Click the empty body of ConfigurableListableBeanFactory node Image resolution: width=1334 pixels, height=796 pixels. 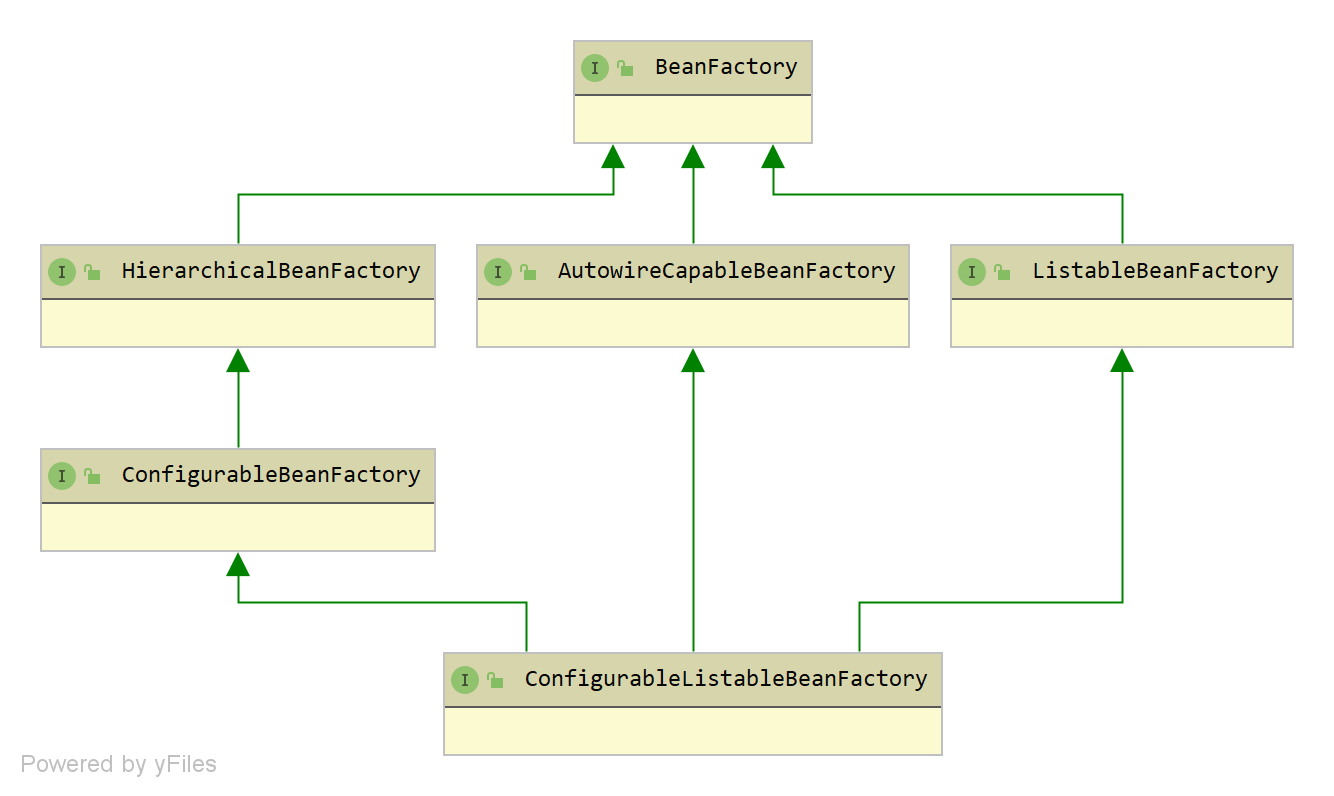(x=693, y=731)
